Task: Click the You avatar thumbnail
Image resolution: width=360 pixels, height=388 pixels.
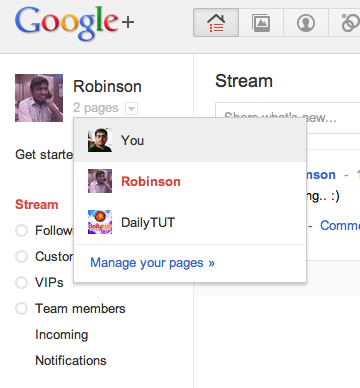Action: [100, 140]
